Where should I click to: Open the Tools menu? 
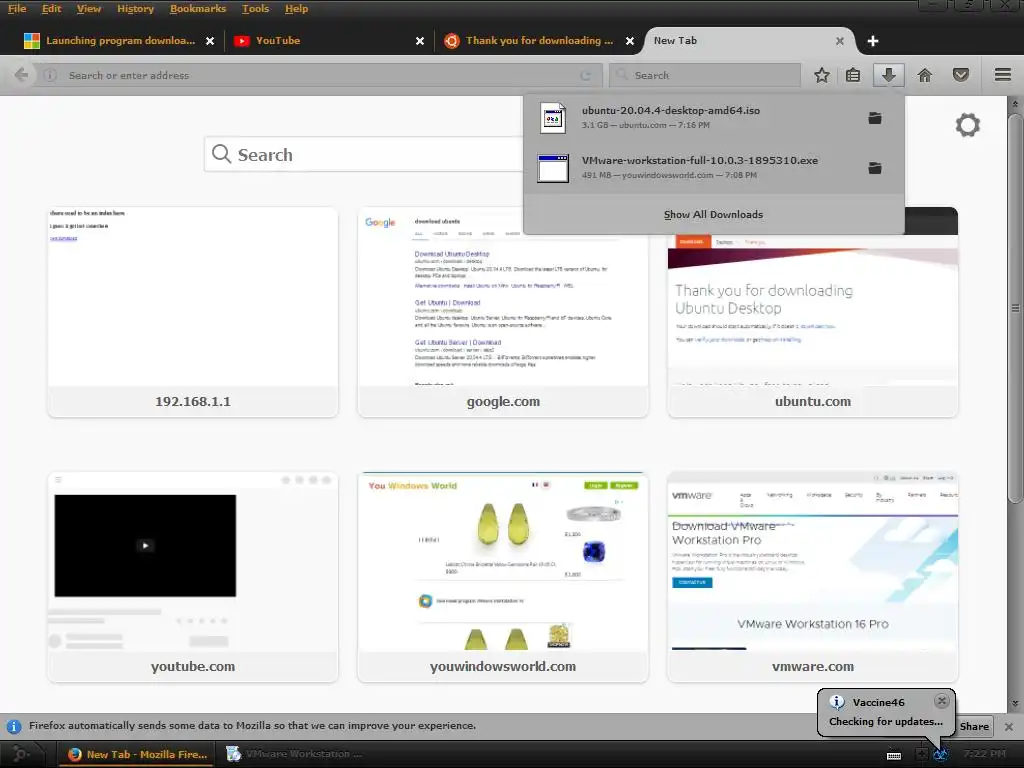pos(255,8)
